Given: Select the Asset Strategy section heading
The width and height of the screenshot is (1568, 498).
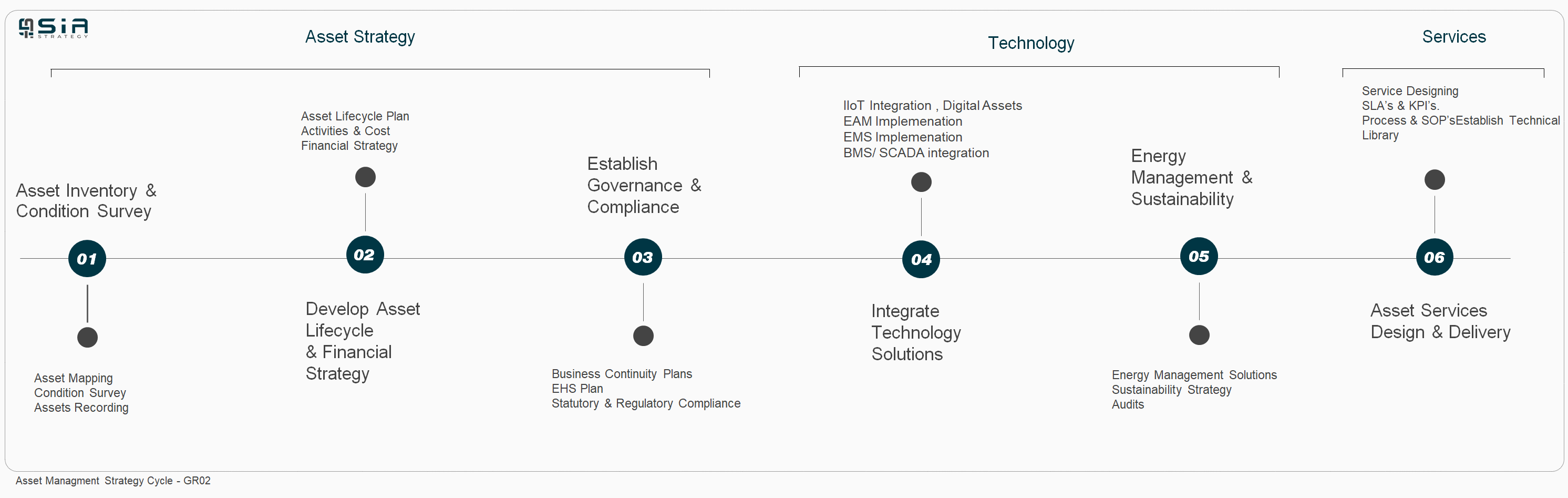Looking at the screenshot, I should pos(360,37).
